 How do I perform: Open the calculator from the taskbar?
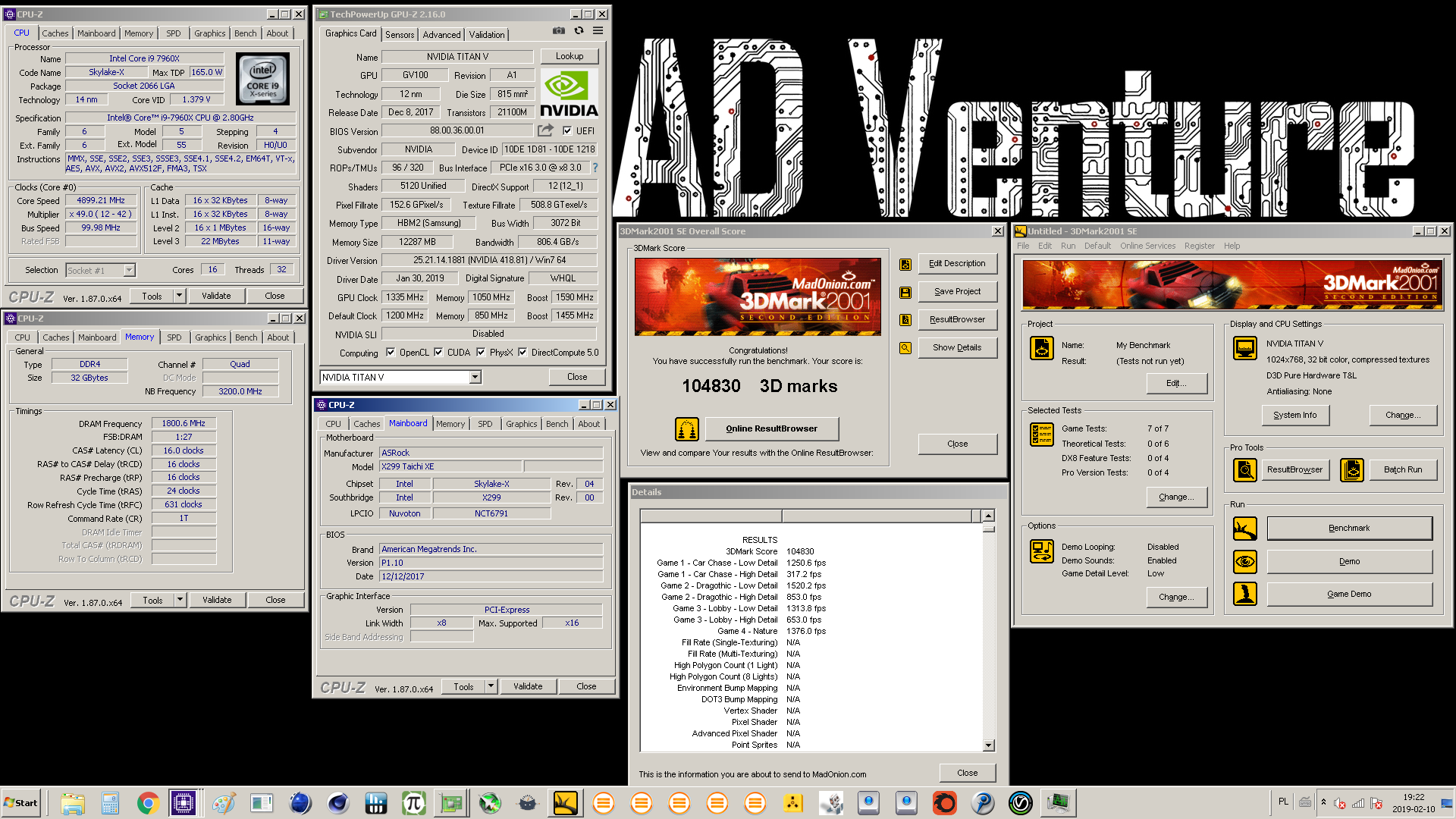110,802
